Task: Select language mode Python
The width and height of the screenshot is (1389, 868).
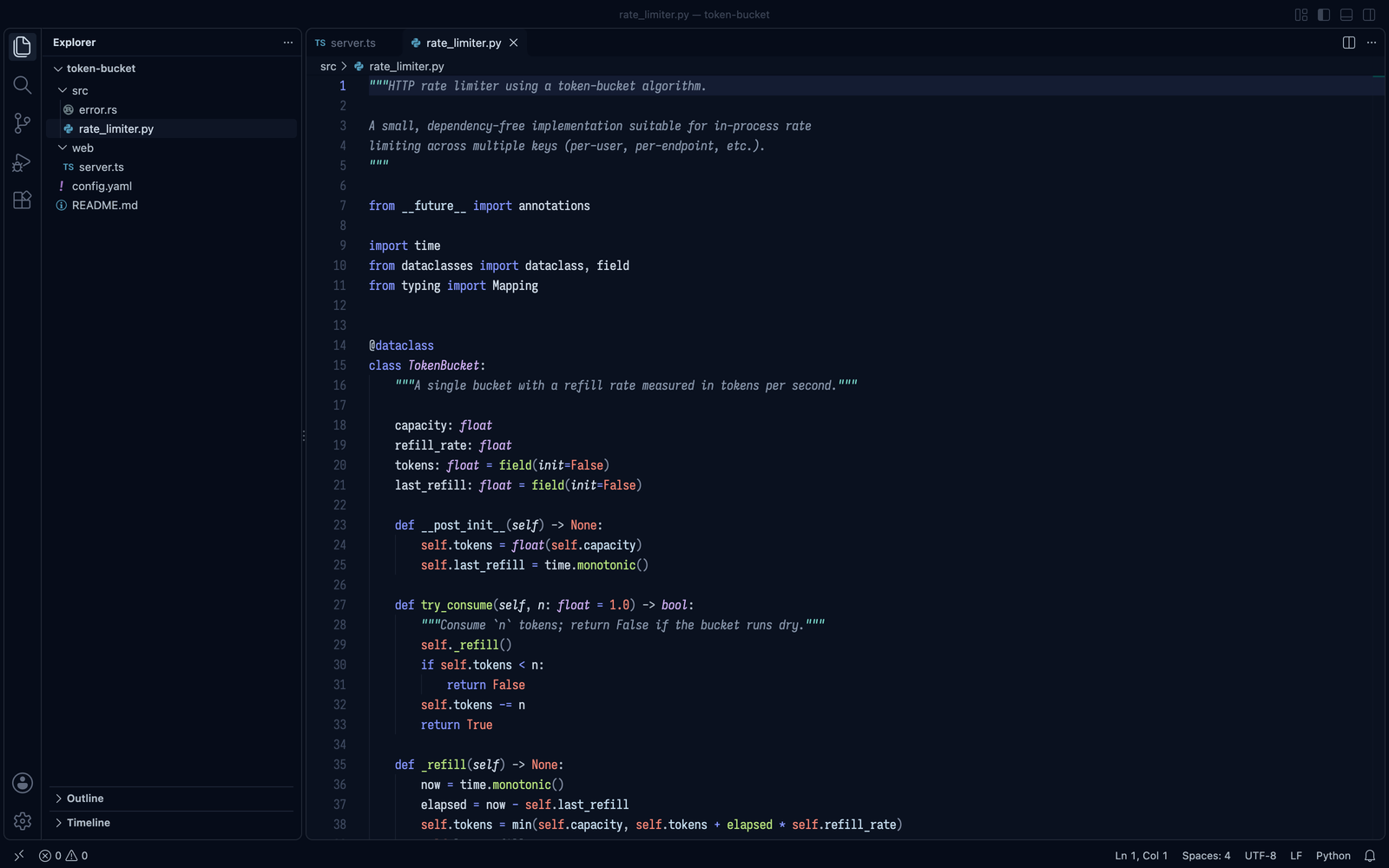Action: click(1333, 856)
